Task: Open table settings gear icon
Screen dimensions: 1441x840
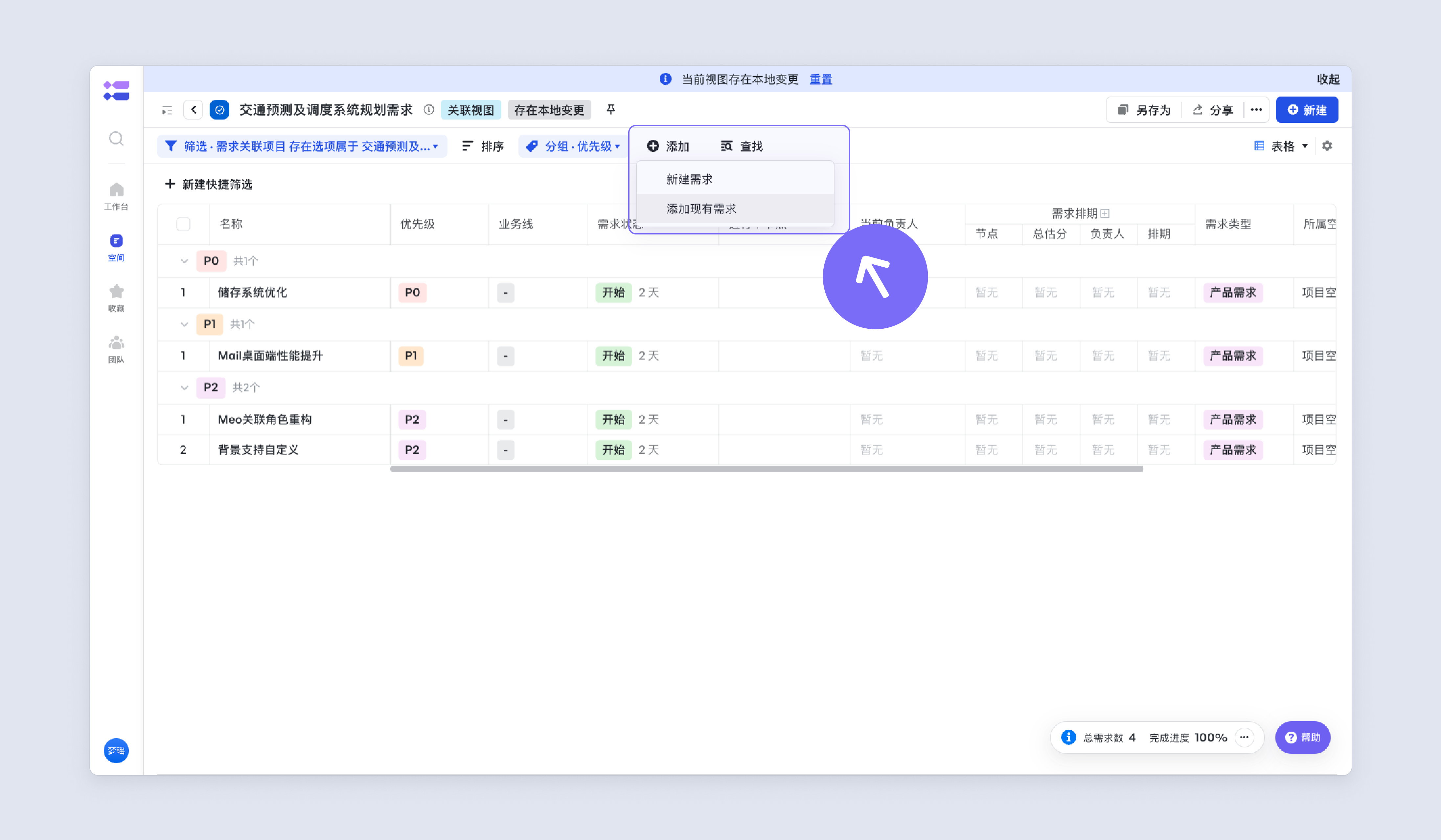Action: [1327, 146]
